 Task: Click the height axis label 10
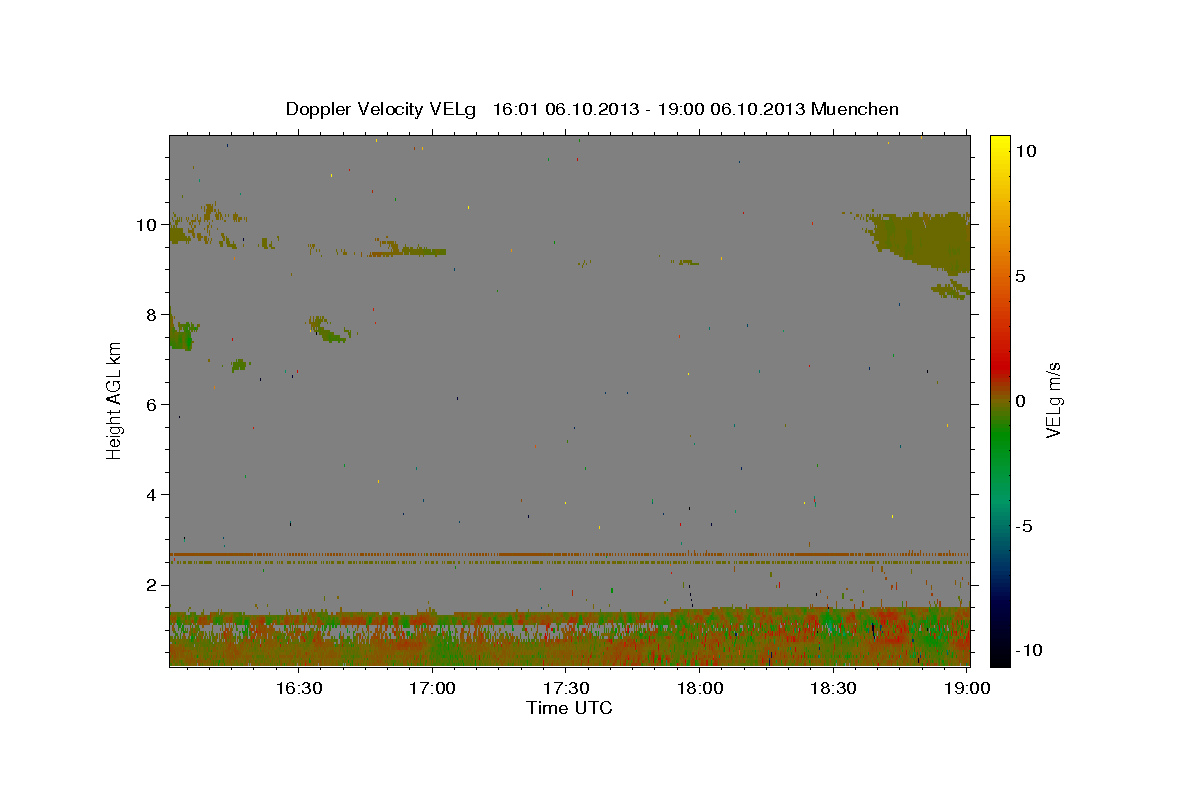click(149, 225)
